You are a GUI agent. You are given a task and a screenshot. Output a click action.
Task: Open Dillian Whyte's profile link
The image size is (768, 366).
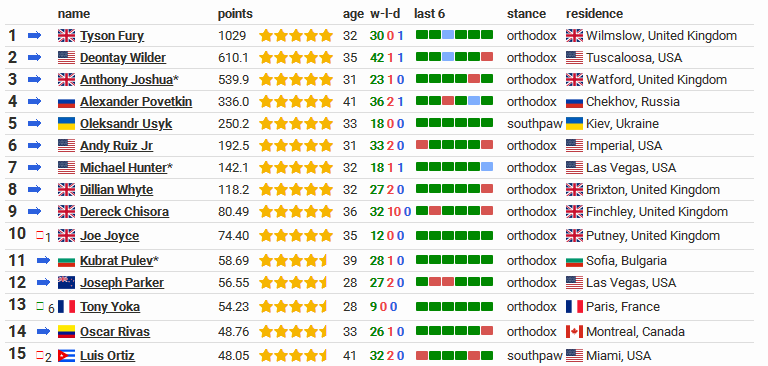click(117, 190)
